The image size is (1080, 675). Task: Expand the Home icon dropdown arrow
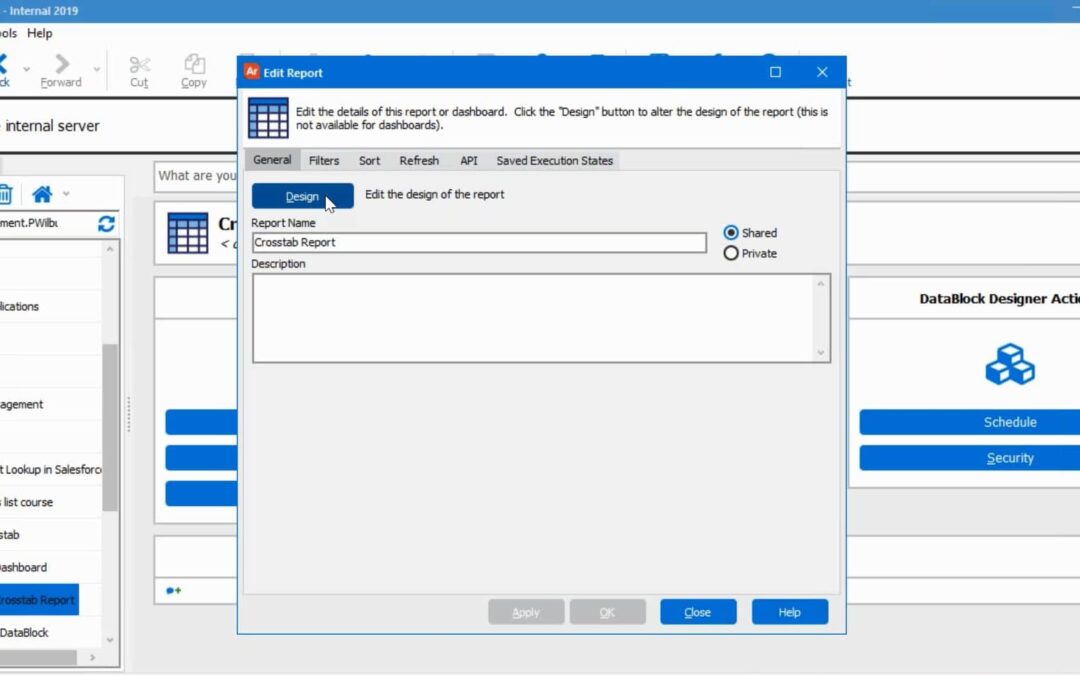66,194
